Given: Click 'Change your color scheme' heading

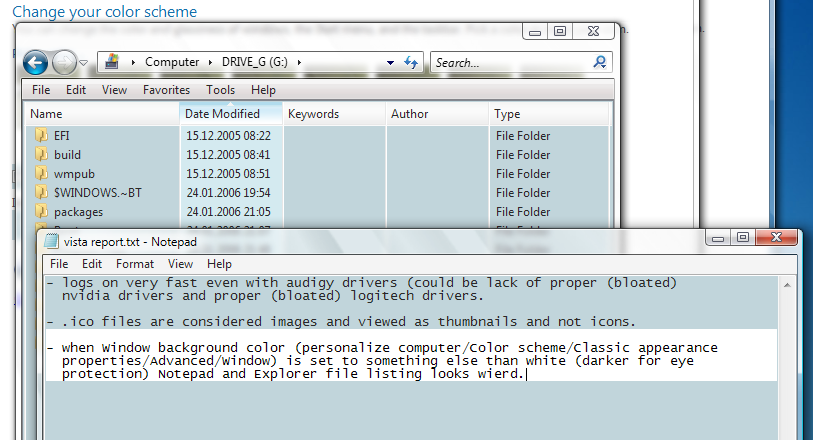Looking at the screenshot, I should tap(105, 11).
